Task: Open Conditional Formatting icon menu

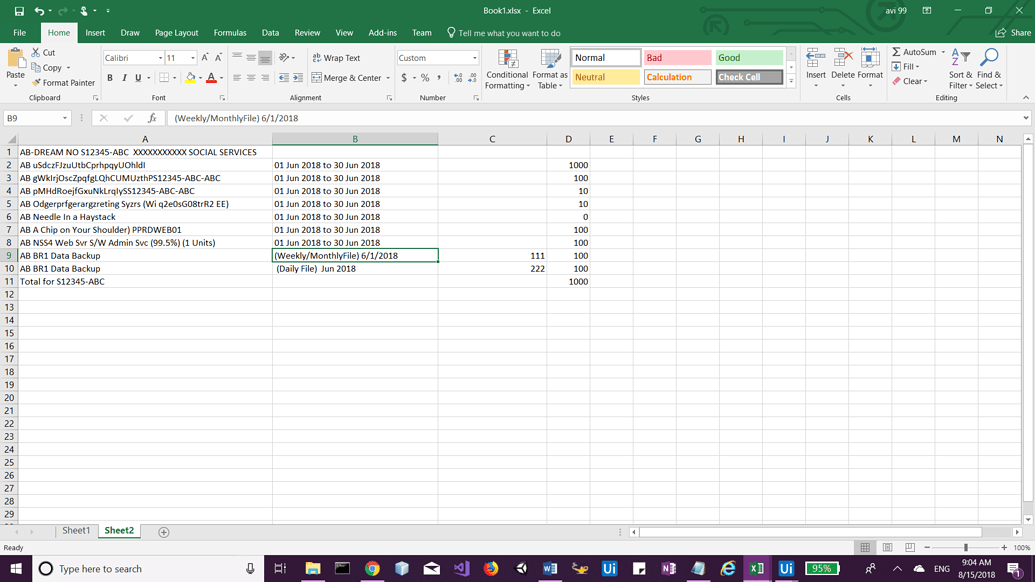Action: pos(507,59)
